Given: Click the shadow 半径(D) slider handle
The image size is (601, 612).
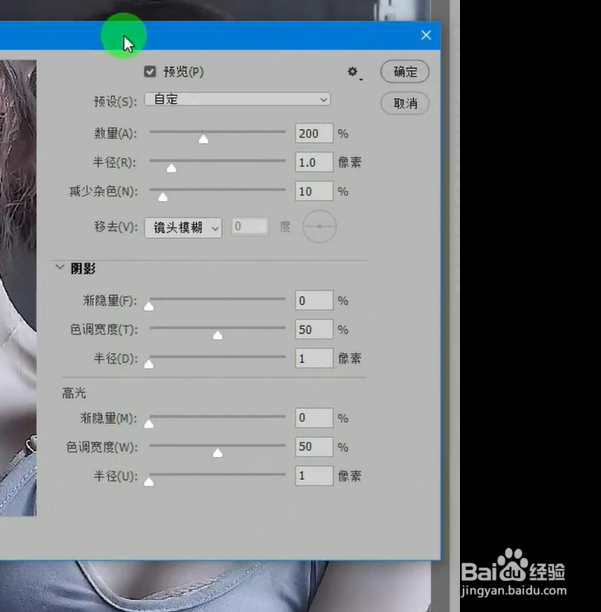Looking at the screenshot, I should tap(149, 364).
